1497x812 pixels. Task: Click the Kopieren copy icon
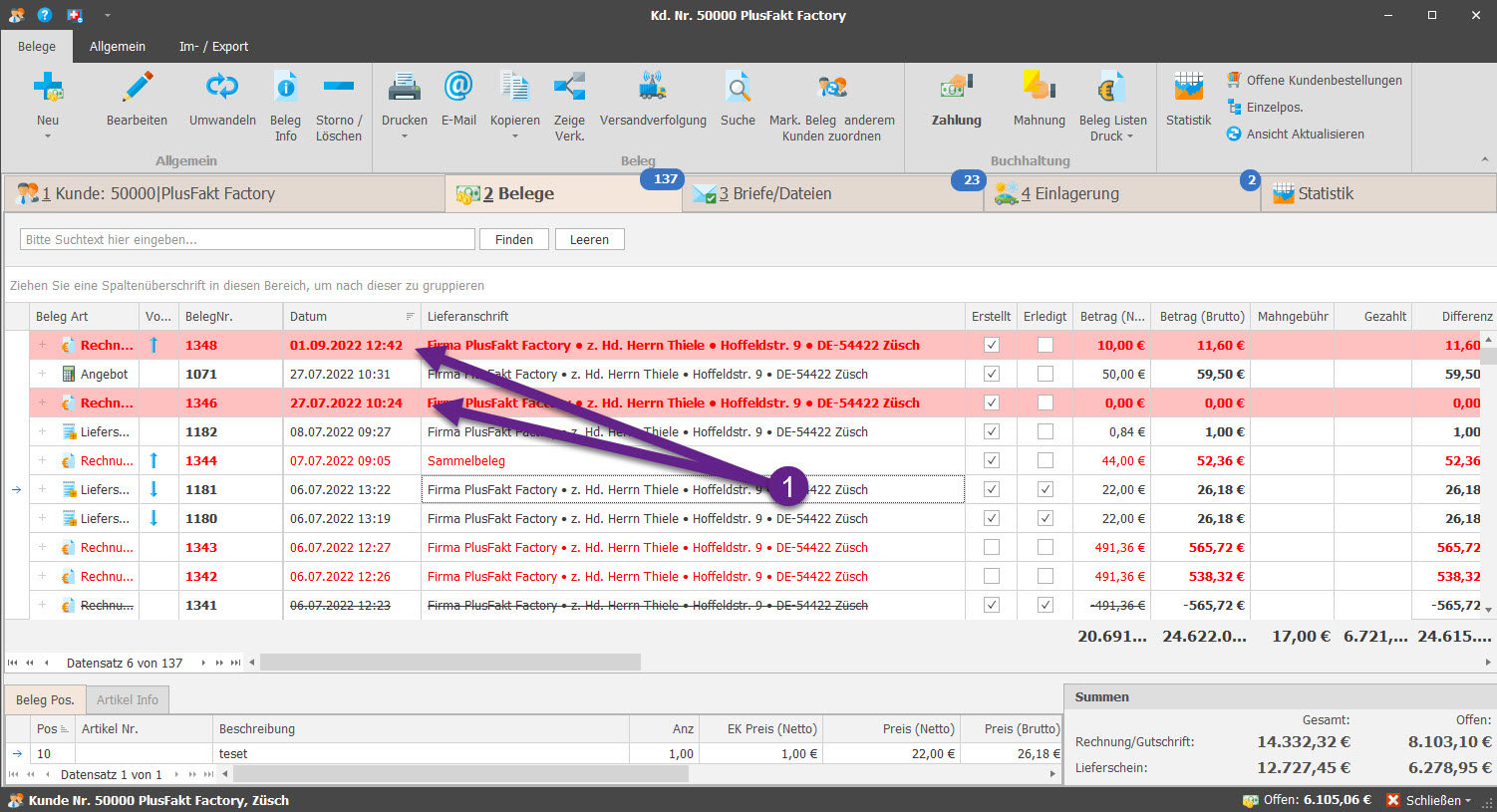(x=514, y=88)
